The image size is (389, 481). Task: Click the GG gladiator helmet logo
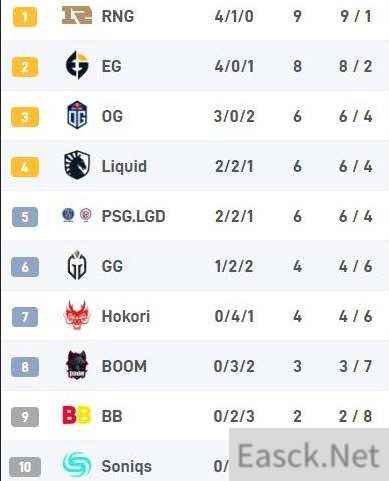[x=77, y=266]
